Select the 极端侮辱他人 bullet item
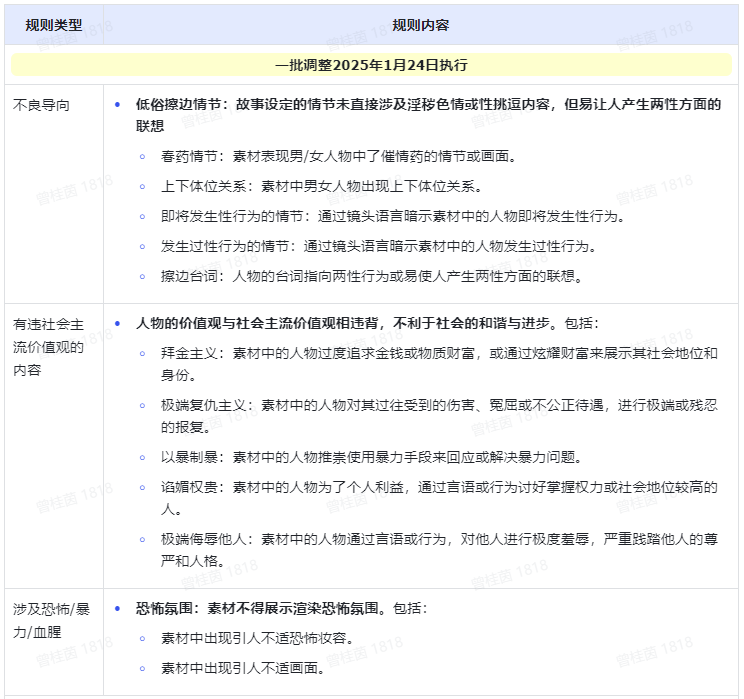The height and width of the screenshot is (699, 744). click(439, 550)
